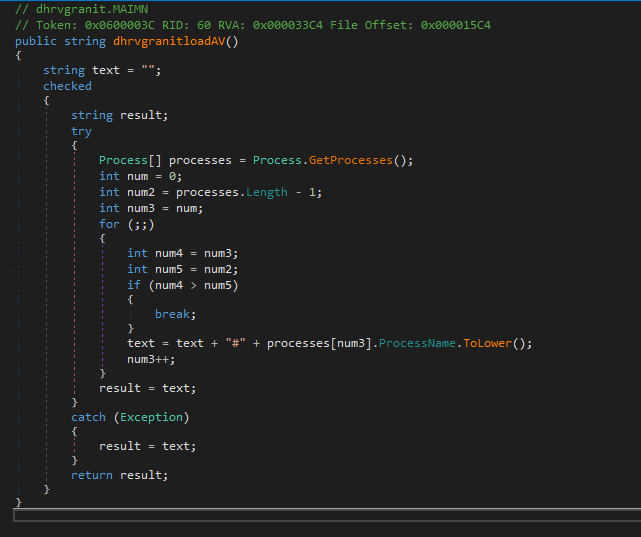Click the 'int num = 0;' line
Image resolution: width=641 pixels, height=537 pixels.
(141, 176)
